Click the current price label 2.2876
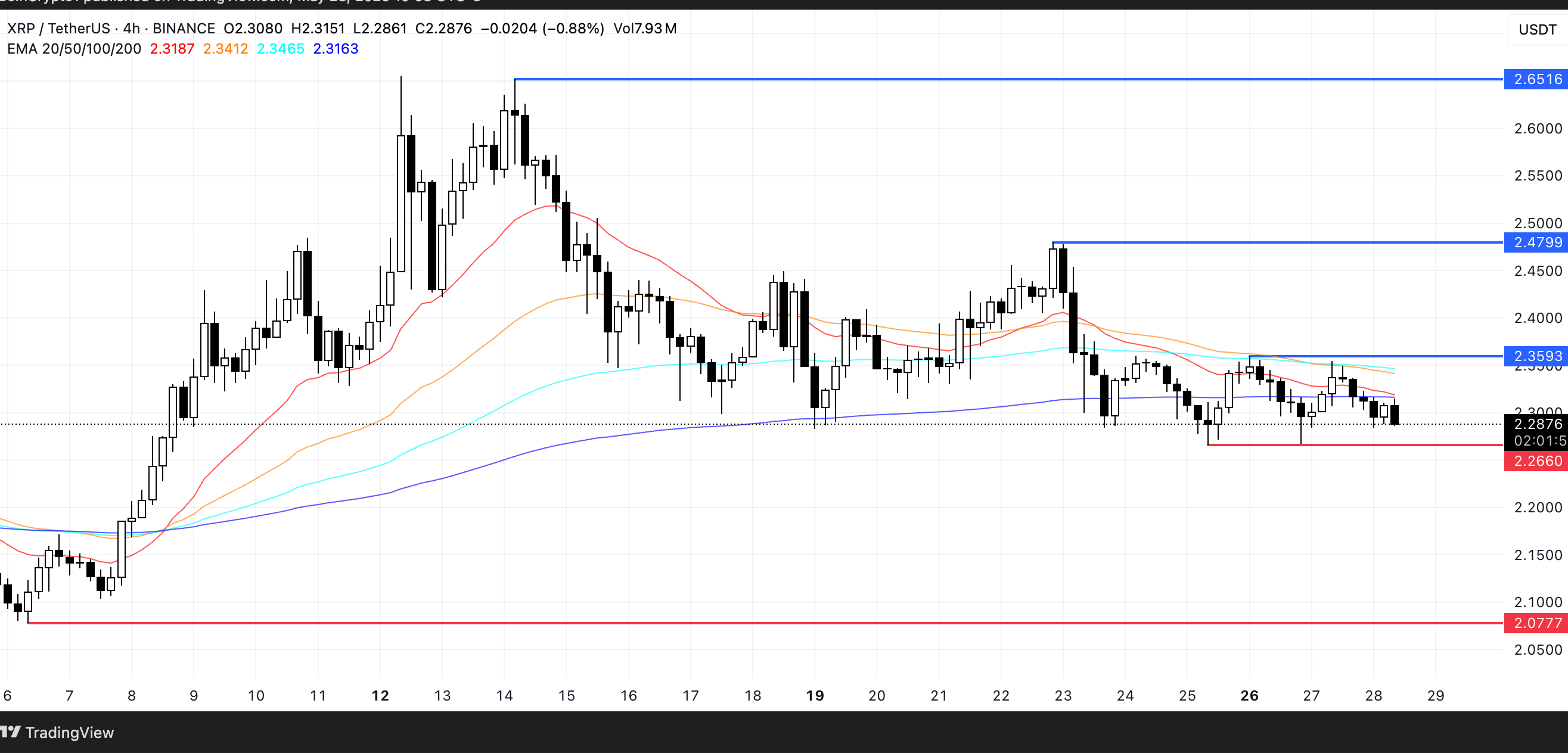This screenshot has width=1568, height=753. (x=1538, y=424)
